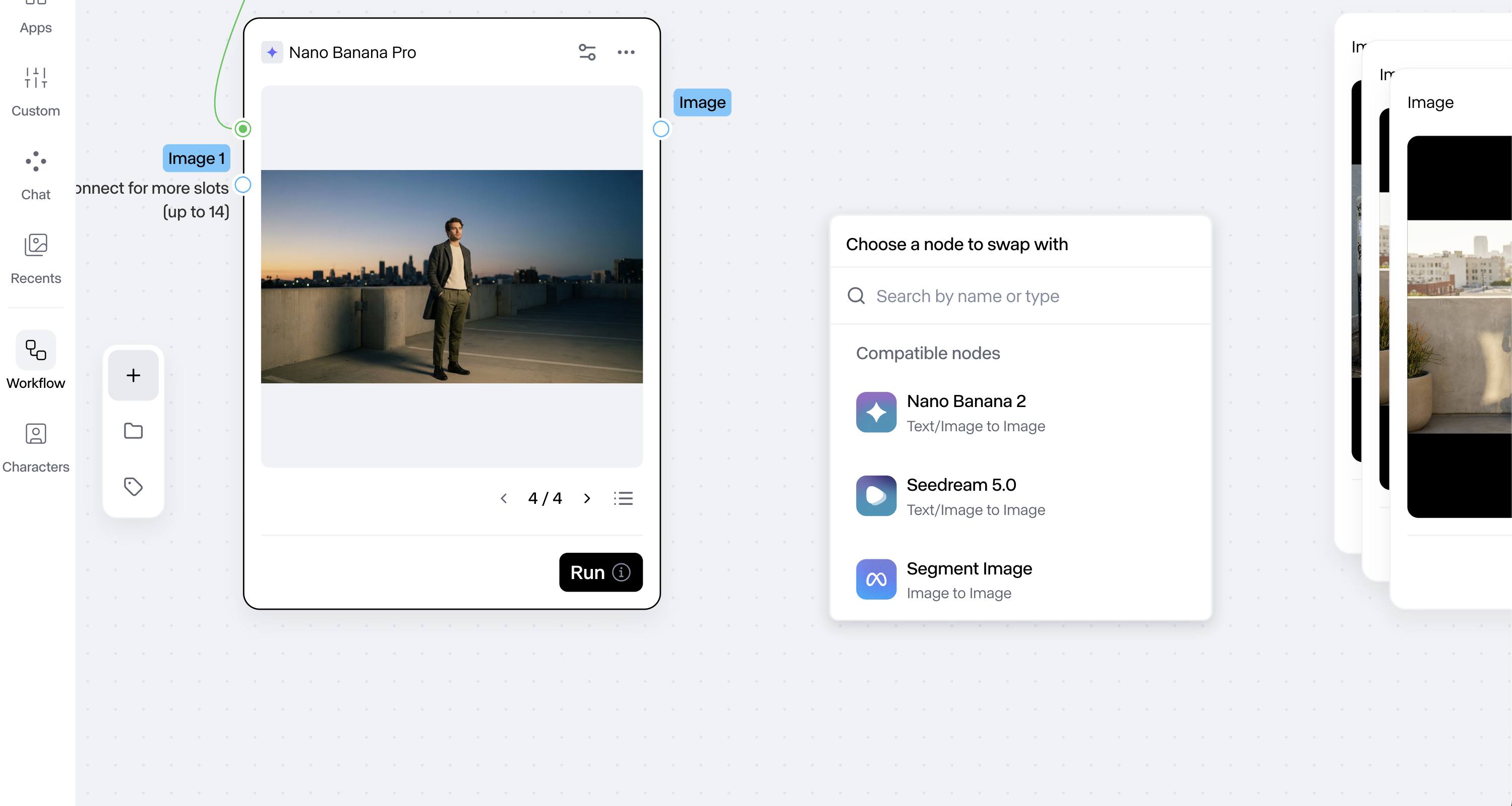
Task: Open the folder icon in floating toolbar
Action: tap(133, 431)
